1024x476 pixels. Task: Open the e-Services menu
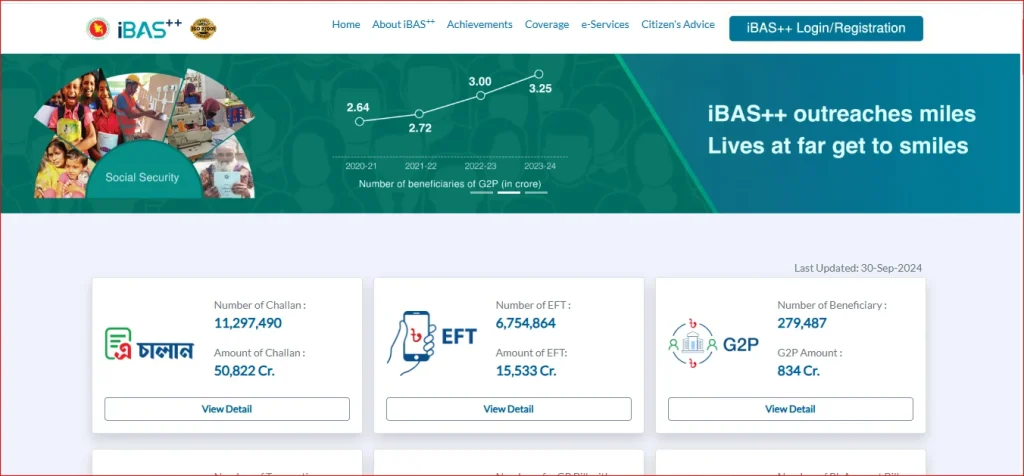coord(605,24)
